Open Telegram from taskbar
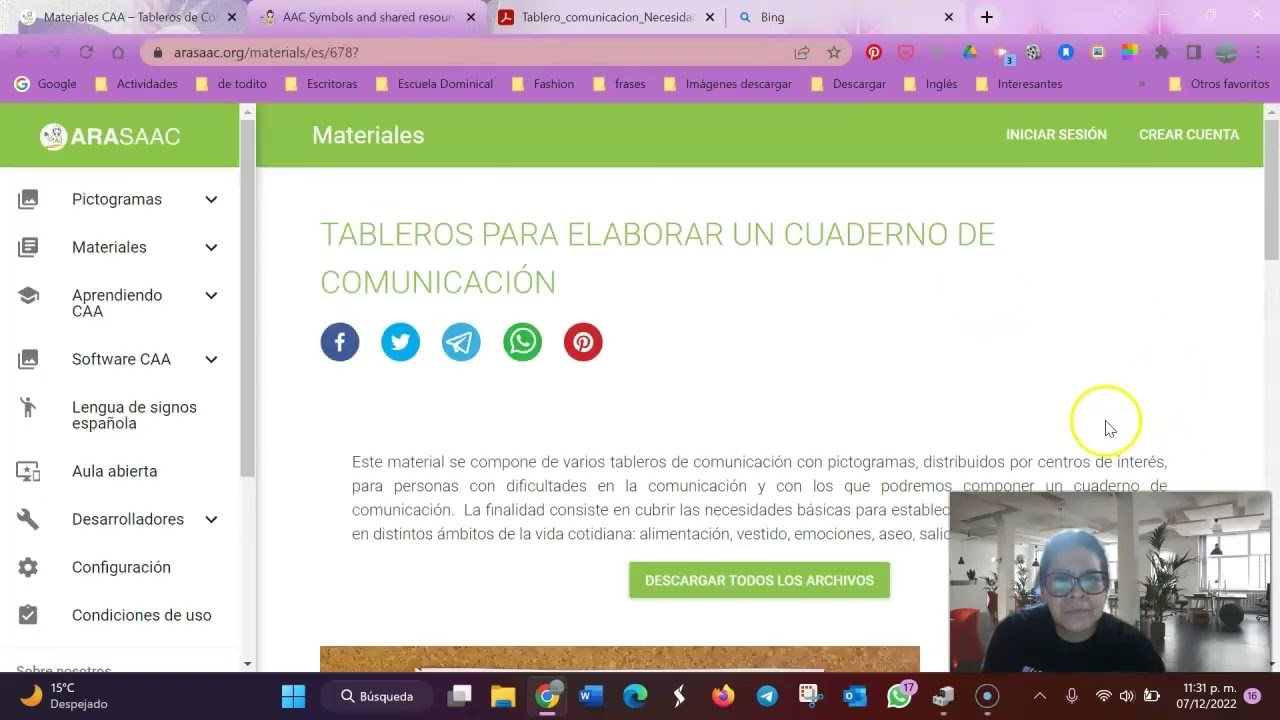The height and width of the screenshot is (720, 1280). click(767, 696)
